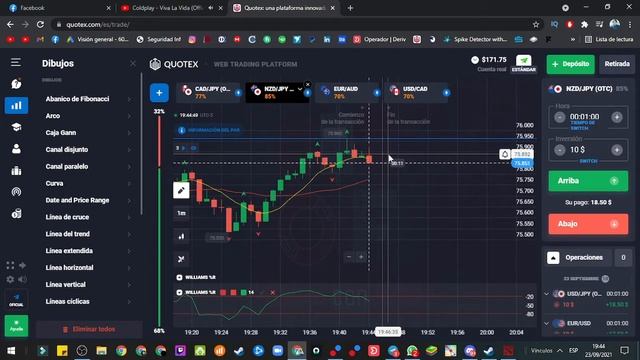The height and width of the screenshot is (360, 640).
Task: Pick first red Williams %R color swatch
Action: [223, 292]
